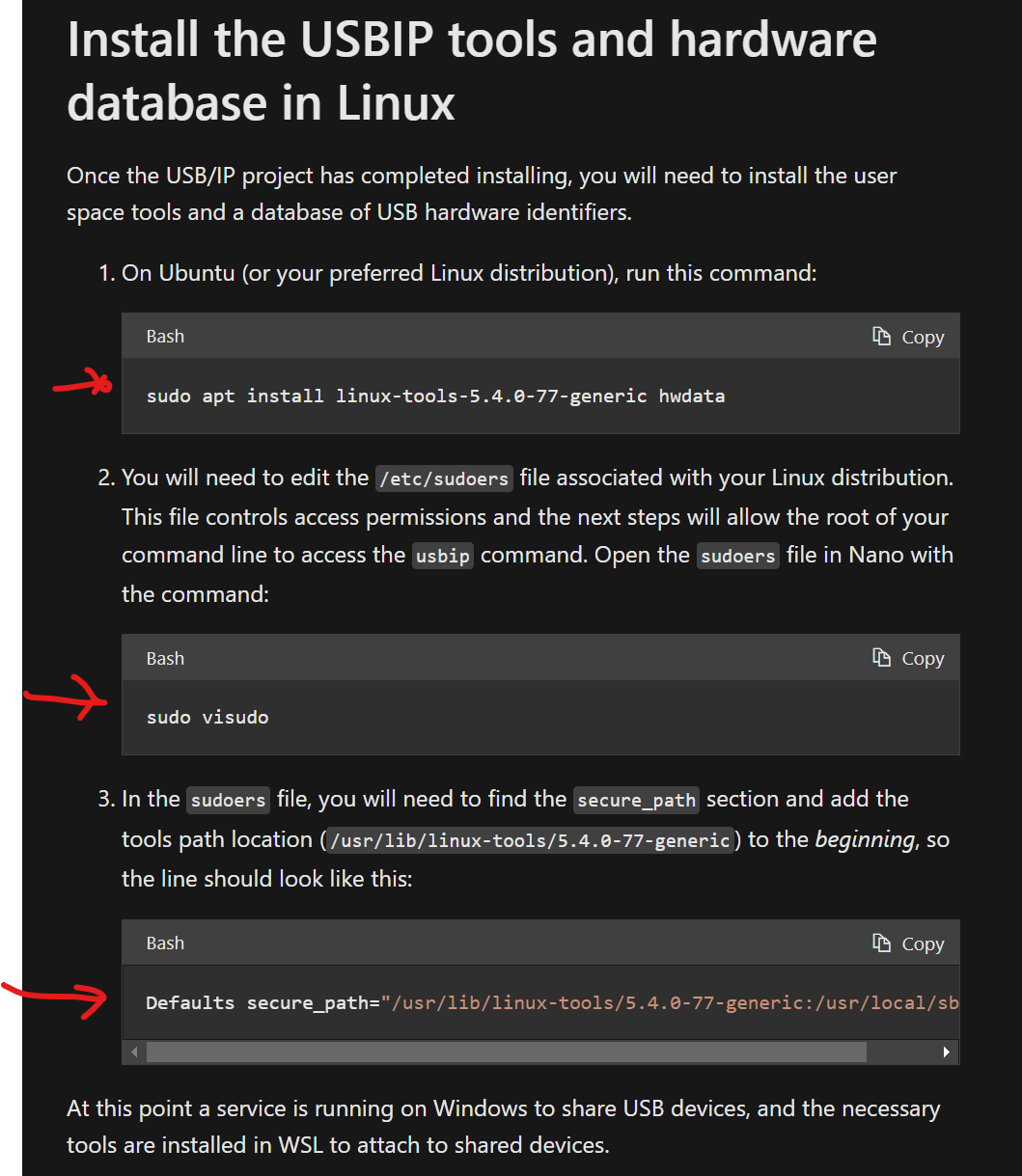Select the Bash tab on the sudo visudo block
The image size is (1022, 1176).
[x=165, y=657]
